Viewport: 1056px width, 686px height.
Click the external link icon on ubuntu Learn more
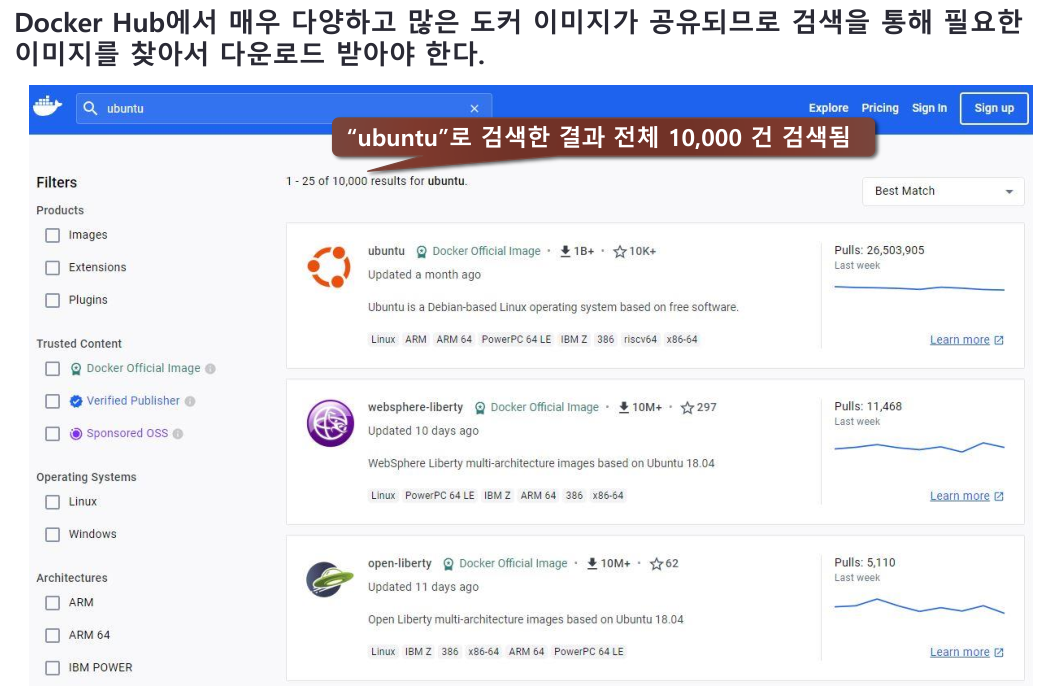(x=999, y=340)
